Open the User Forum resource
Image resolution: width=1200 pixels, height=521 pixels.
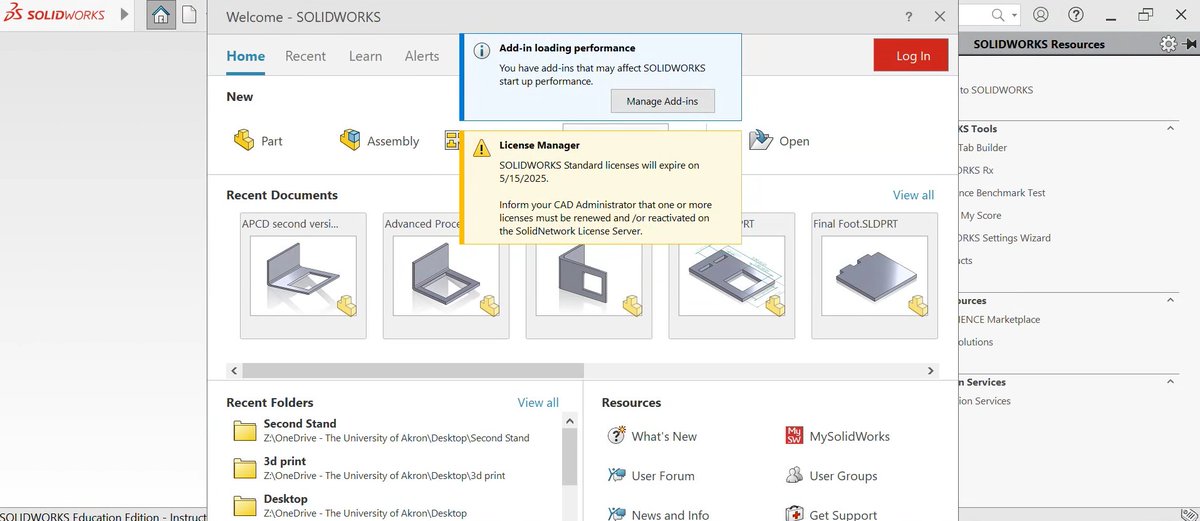click(651, 476)
